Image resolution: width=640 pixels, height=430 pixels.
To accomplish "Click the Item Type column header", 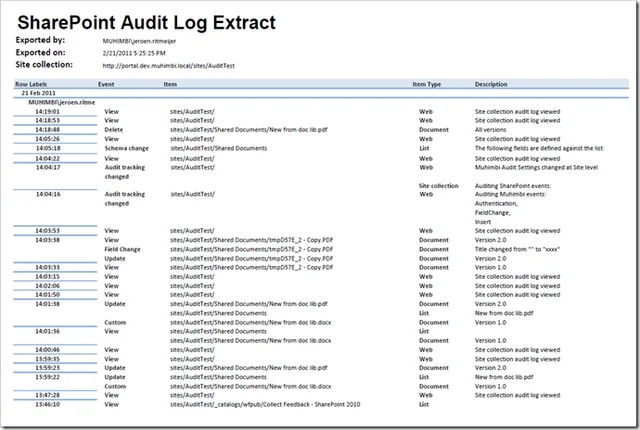I will [427, 84].
